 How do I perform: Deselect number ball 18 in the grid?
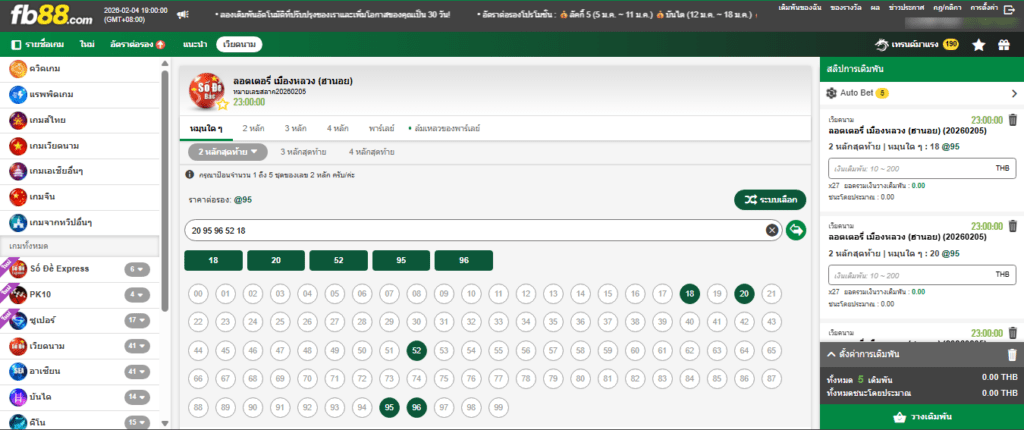[x=689, y=294]
